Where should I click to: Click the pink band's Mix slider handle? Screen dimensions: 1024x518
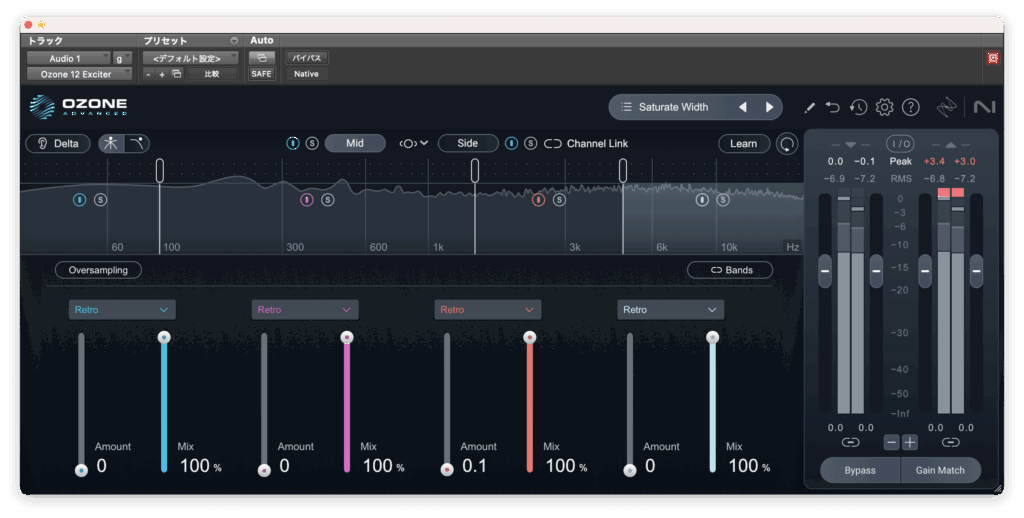click(347, 338)
